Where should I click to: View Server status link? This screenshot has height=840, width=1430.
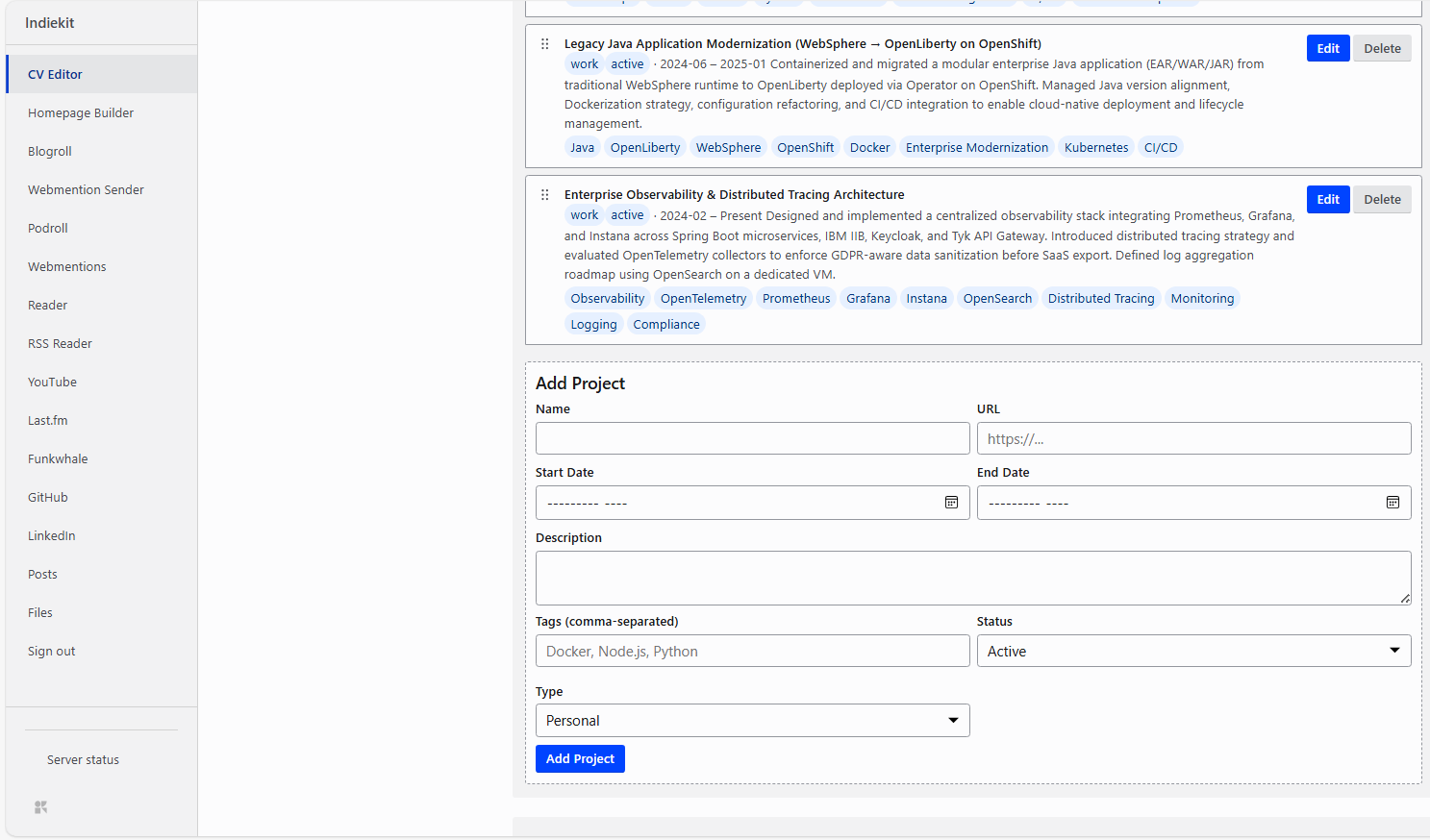(x=84, y=759)
